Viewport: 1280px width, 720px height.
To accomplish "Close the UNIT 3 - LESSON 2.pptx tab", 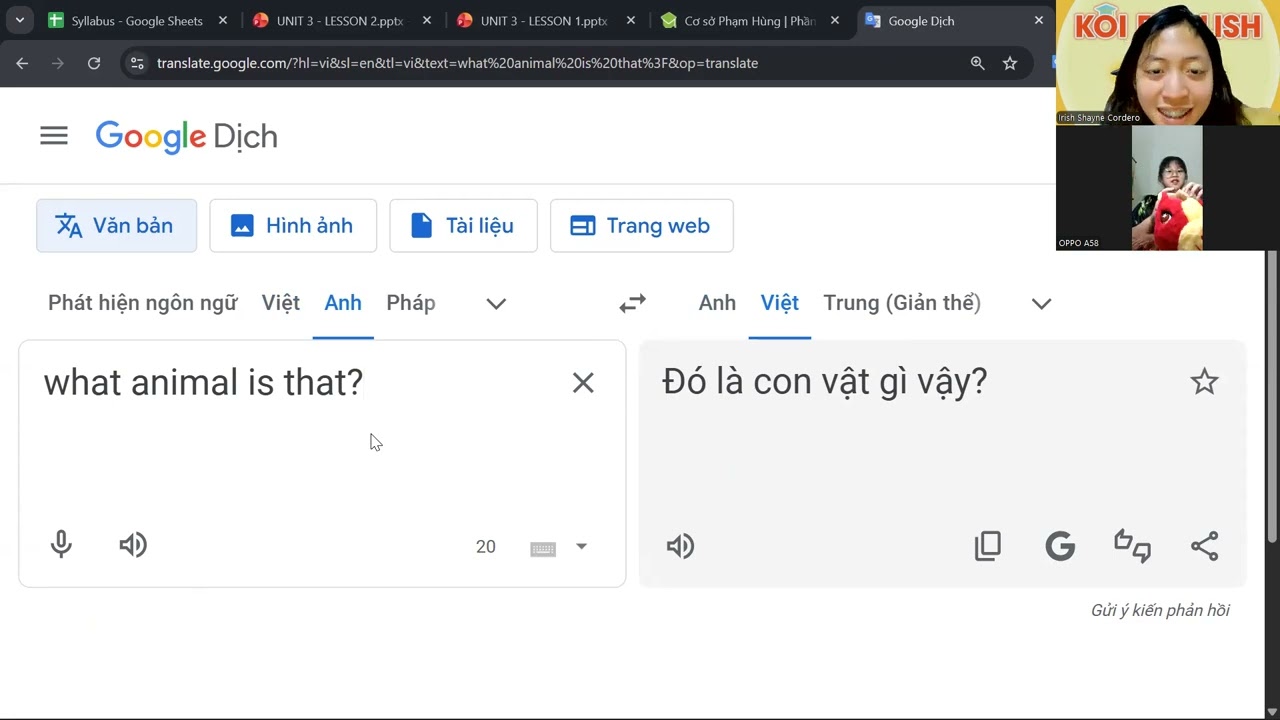I will 427,21.
